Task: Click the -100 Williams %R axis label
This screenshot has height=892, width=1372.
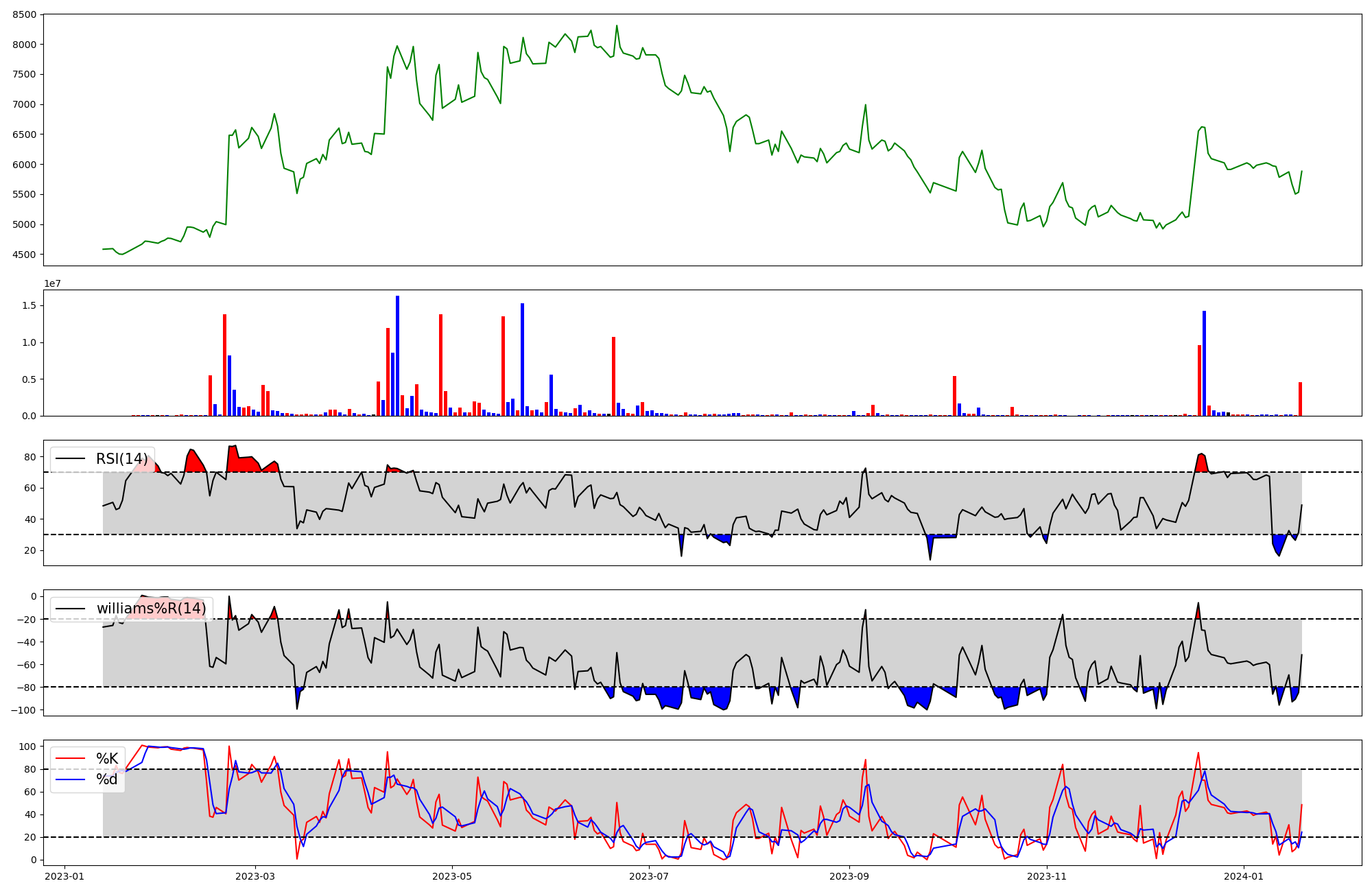Action: tap(23, 709)
